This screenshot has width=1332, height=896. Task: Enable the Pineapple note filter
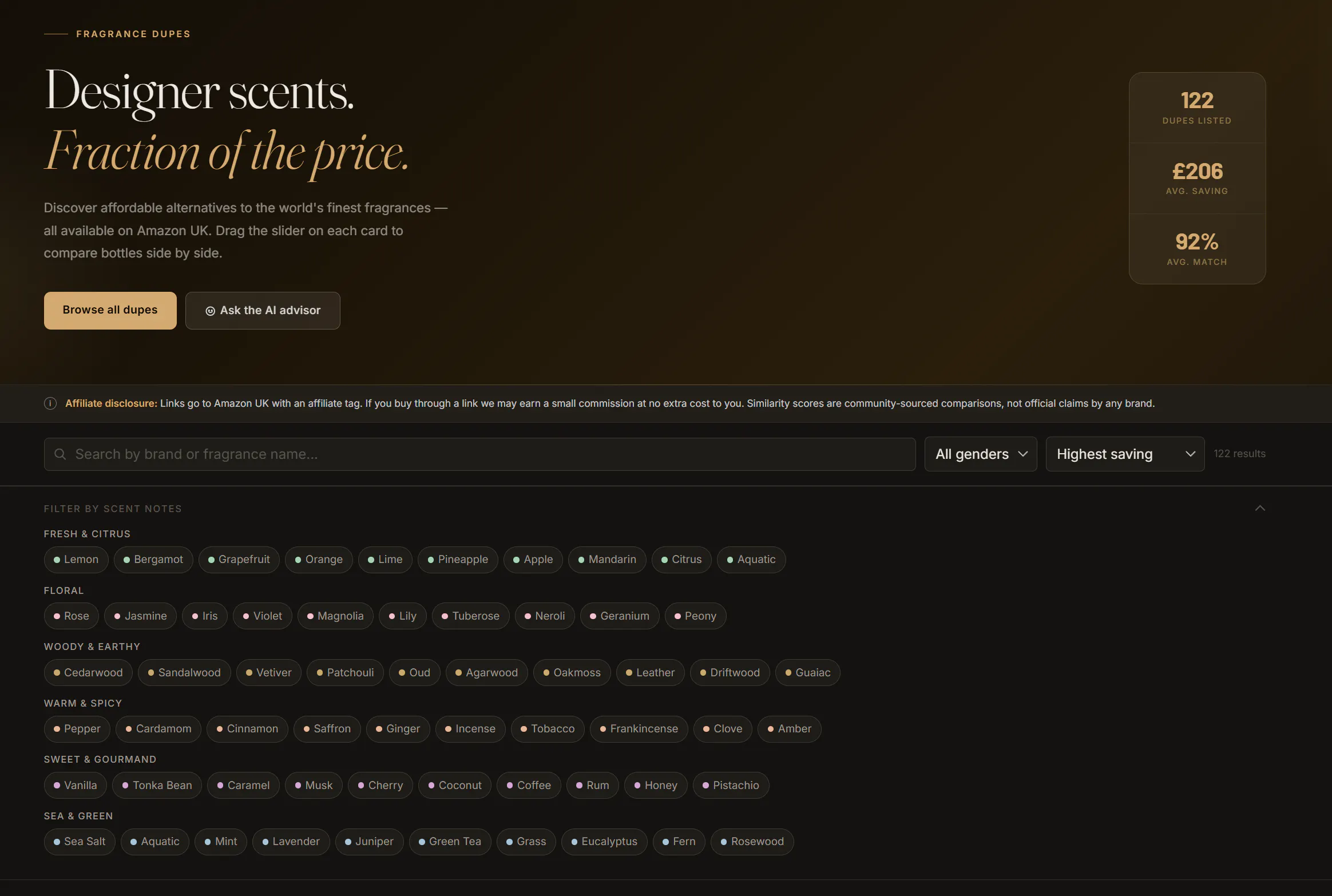coord(458,560)
